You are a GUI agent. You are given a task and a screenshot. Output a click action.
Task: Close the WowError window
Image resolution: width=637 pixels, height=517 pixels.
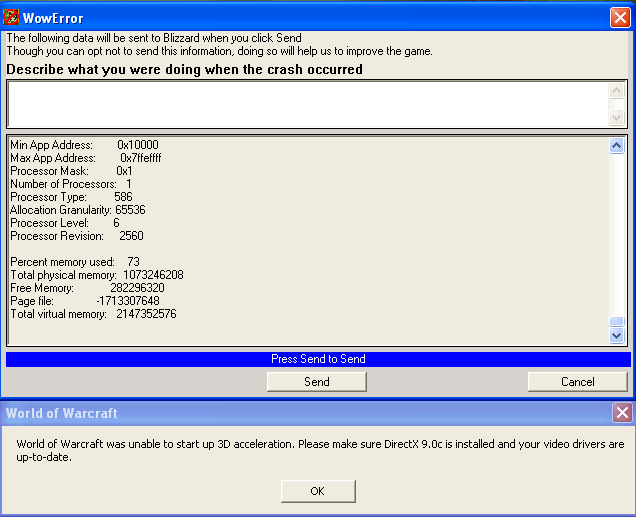(x=620, y=17)
